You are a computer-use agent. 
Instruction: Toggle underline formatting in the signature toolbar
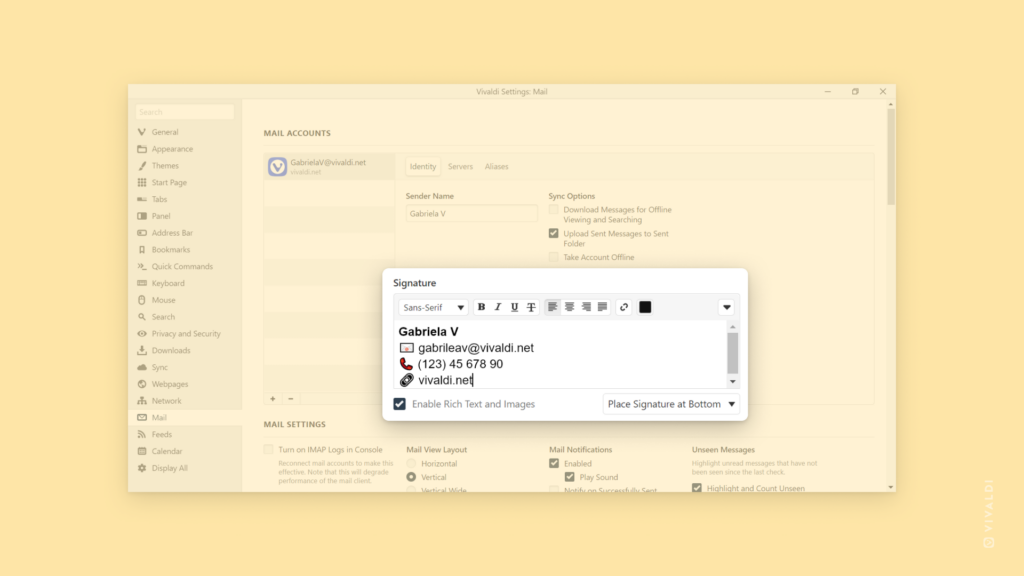(x=515, y=307)
